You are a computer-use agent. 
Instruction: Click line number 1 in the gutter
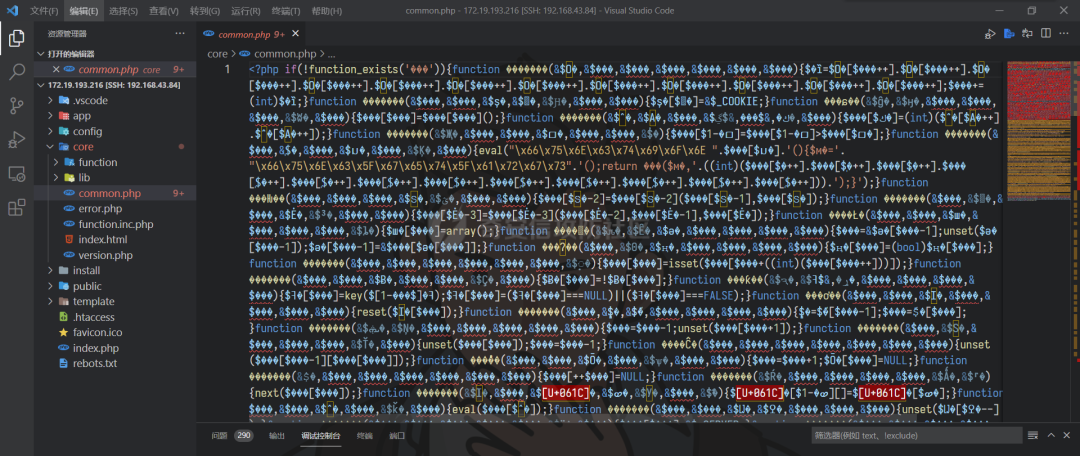(228, 70)
